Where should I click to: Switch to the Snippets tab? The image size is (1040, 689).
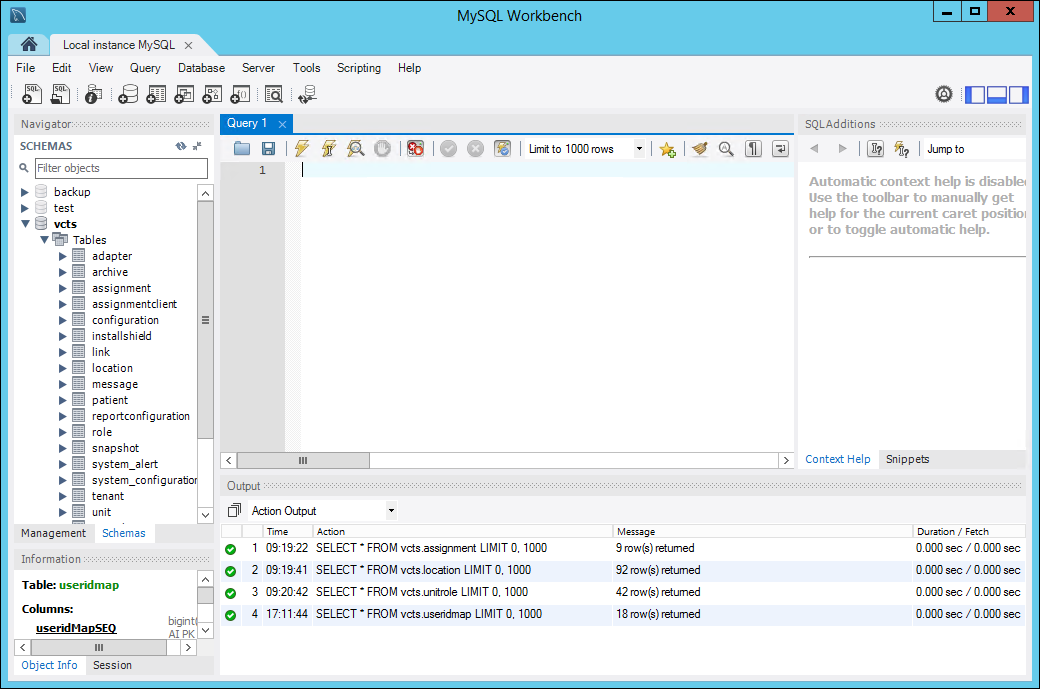coord(907,459)
